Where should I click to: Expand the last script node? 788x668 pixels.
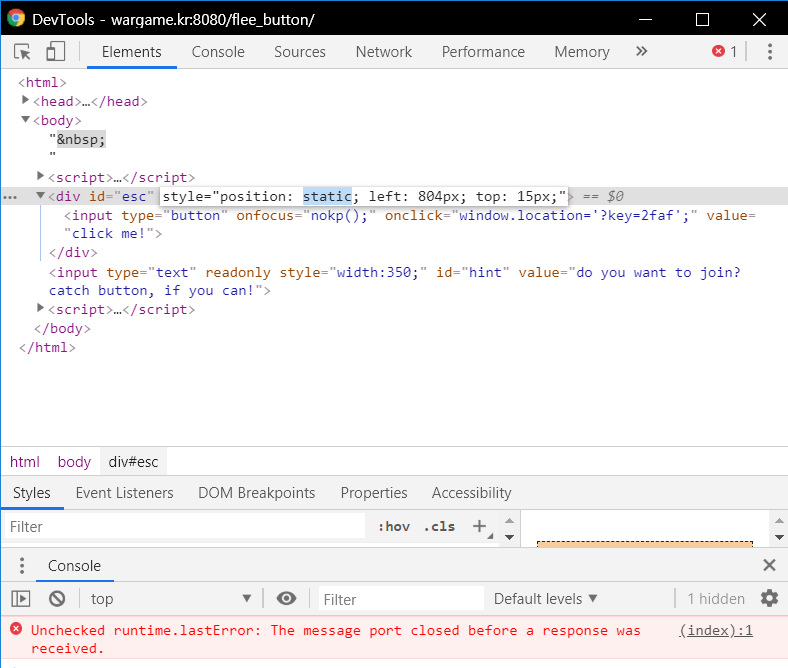[x=40, y=309]
